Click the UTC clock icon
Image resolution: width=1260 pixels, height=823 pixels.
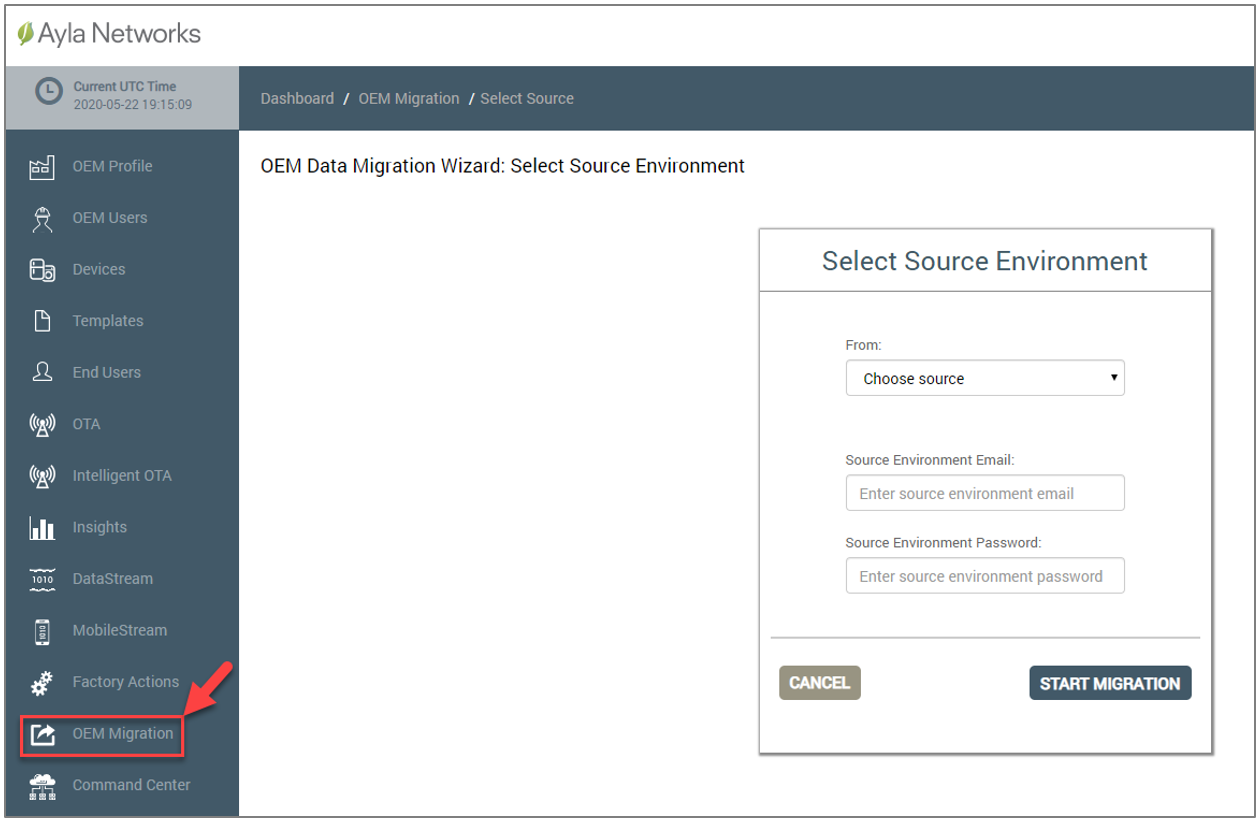coord(49,92)
